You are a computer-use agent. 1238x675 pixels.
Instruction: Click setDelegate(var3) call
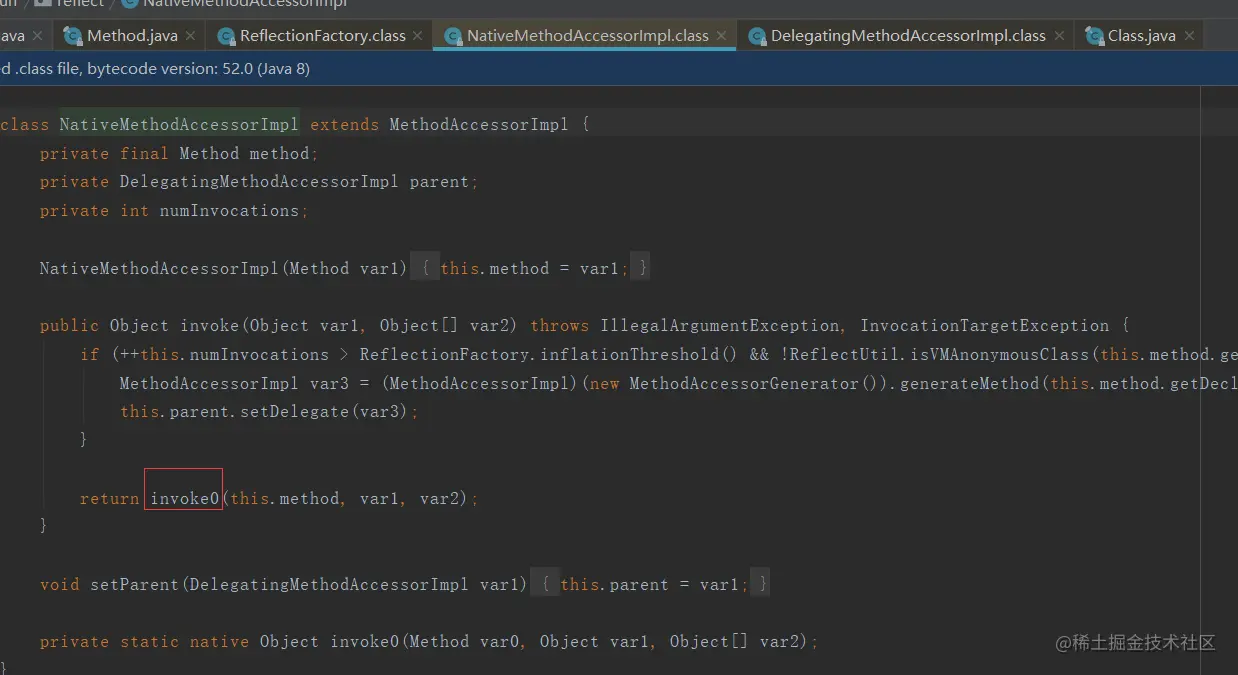324,412
